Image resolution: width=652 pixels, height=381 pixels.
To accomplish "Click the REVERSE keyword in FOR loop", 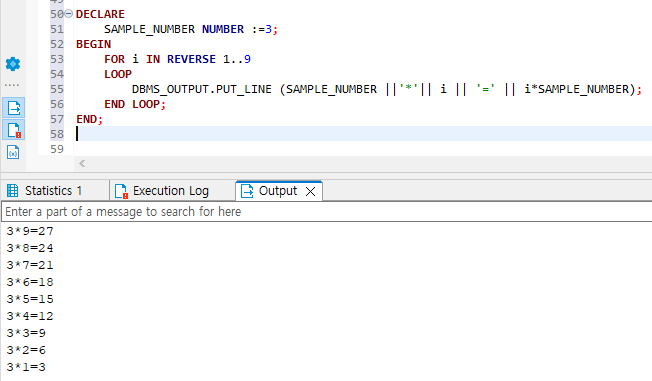I will tap(191, 59).
